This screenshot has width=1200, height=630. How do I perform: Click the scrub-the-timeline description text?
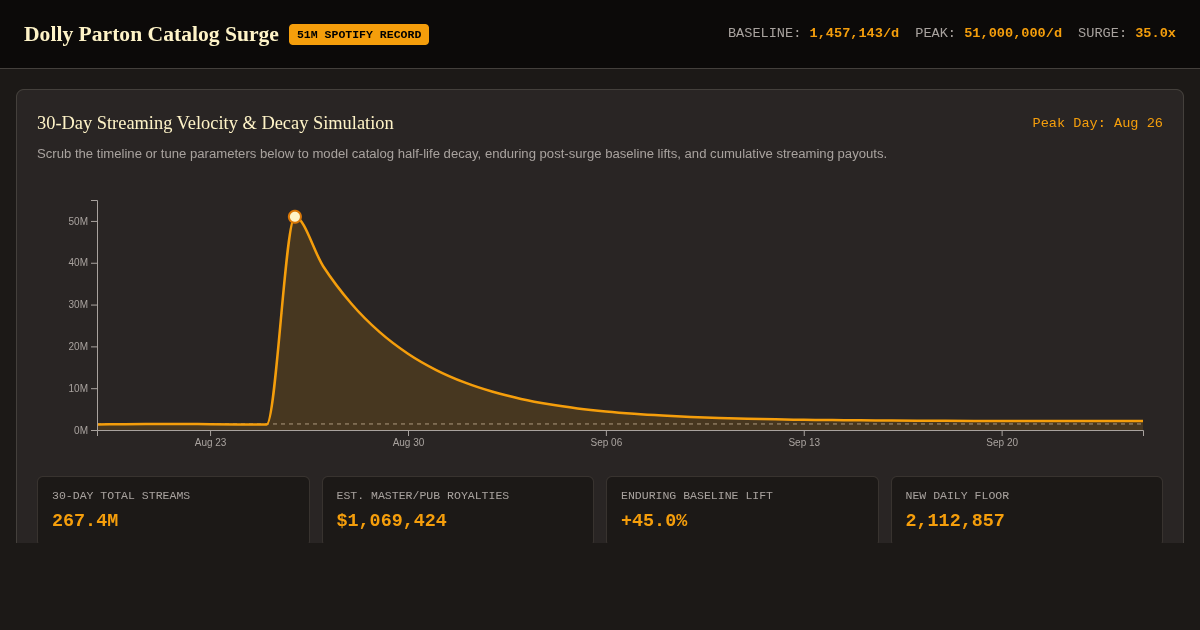[x=462, y=154]
